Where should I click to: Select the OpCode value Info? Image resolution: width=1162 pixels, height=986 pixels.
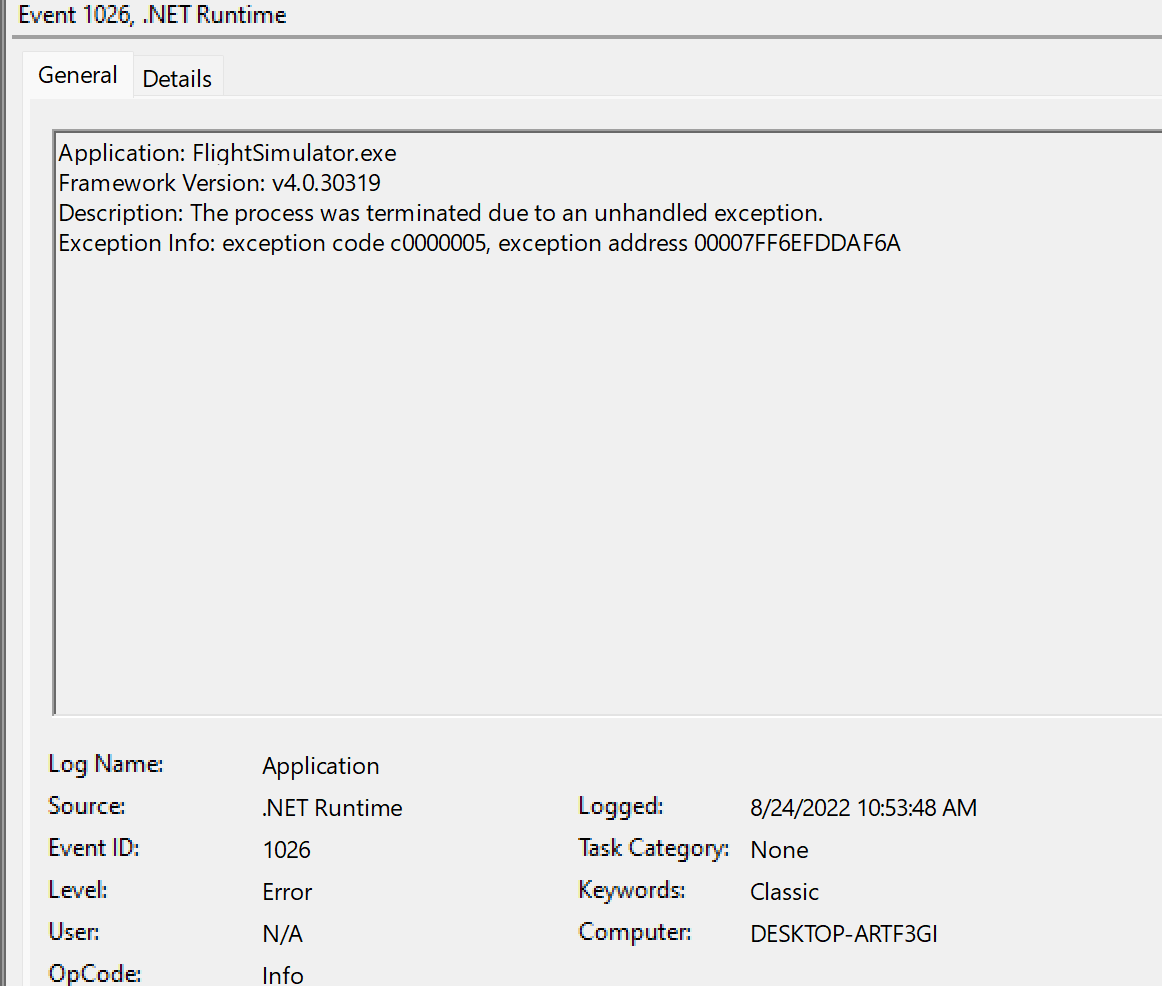point(282,974)
